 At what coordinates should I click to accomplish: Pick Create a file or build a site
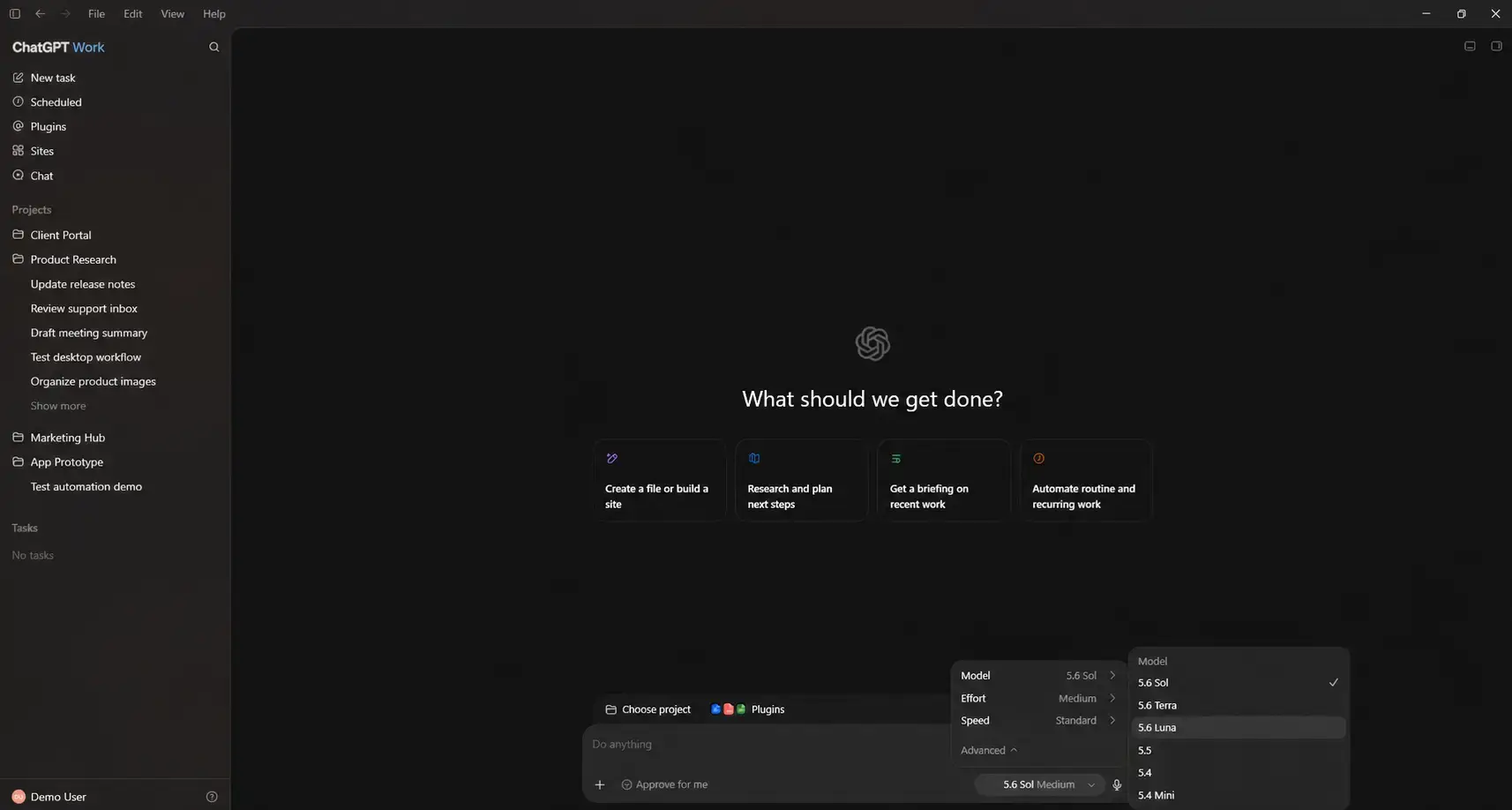coord(660,481)
